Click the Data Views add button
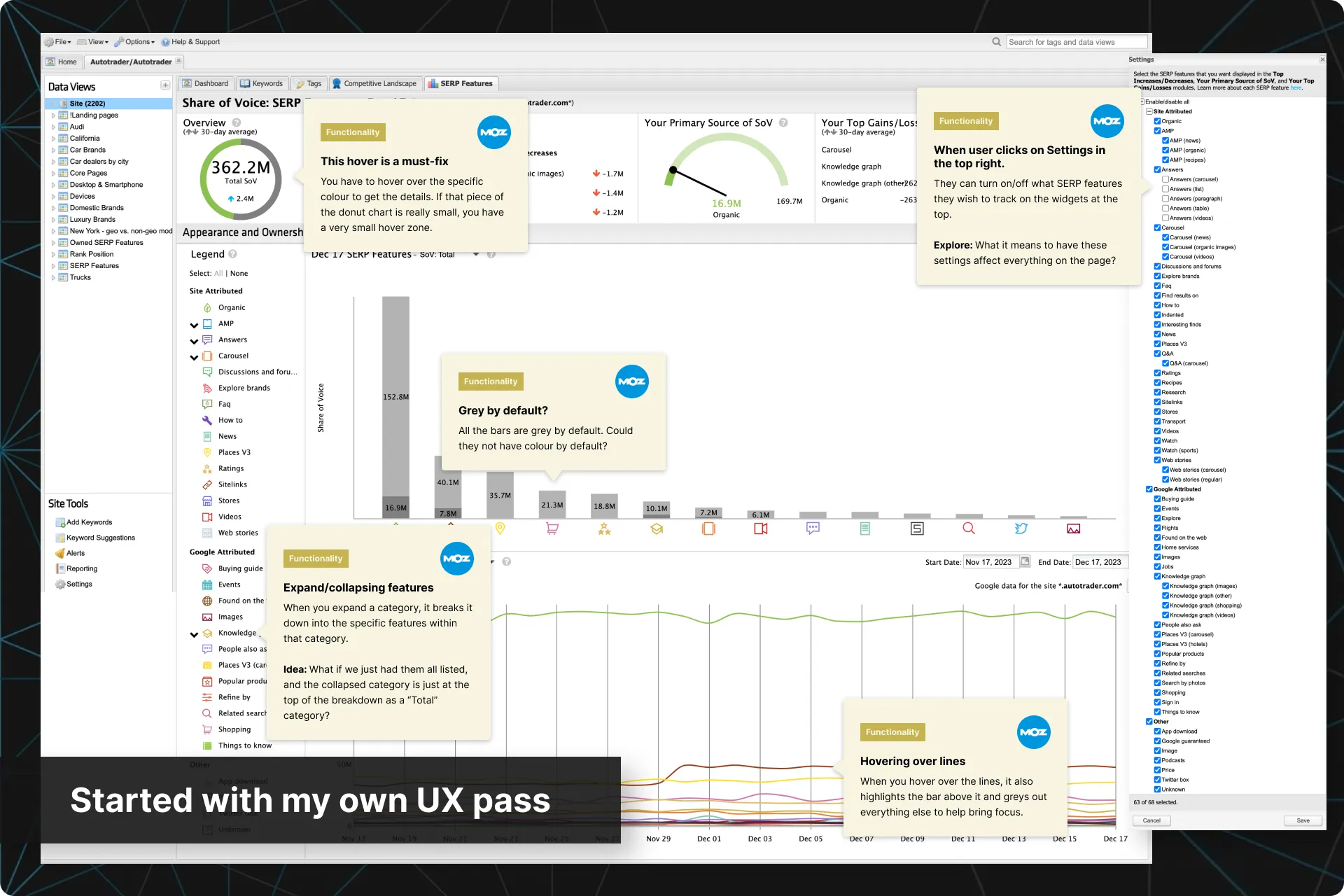This screenshot has height=896, width=1344. 165,85
